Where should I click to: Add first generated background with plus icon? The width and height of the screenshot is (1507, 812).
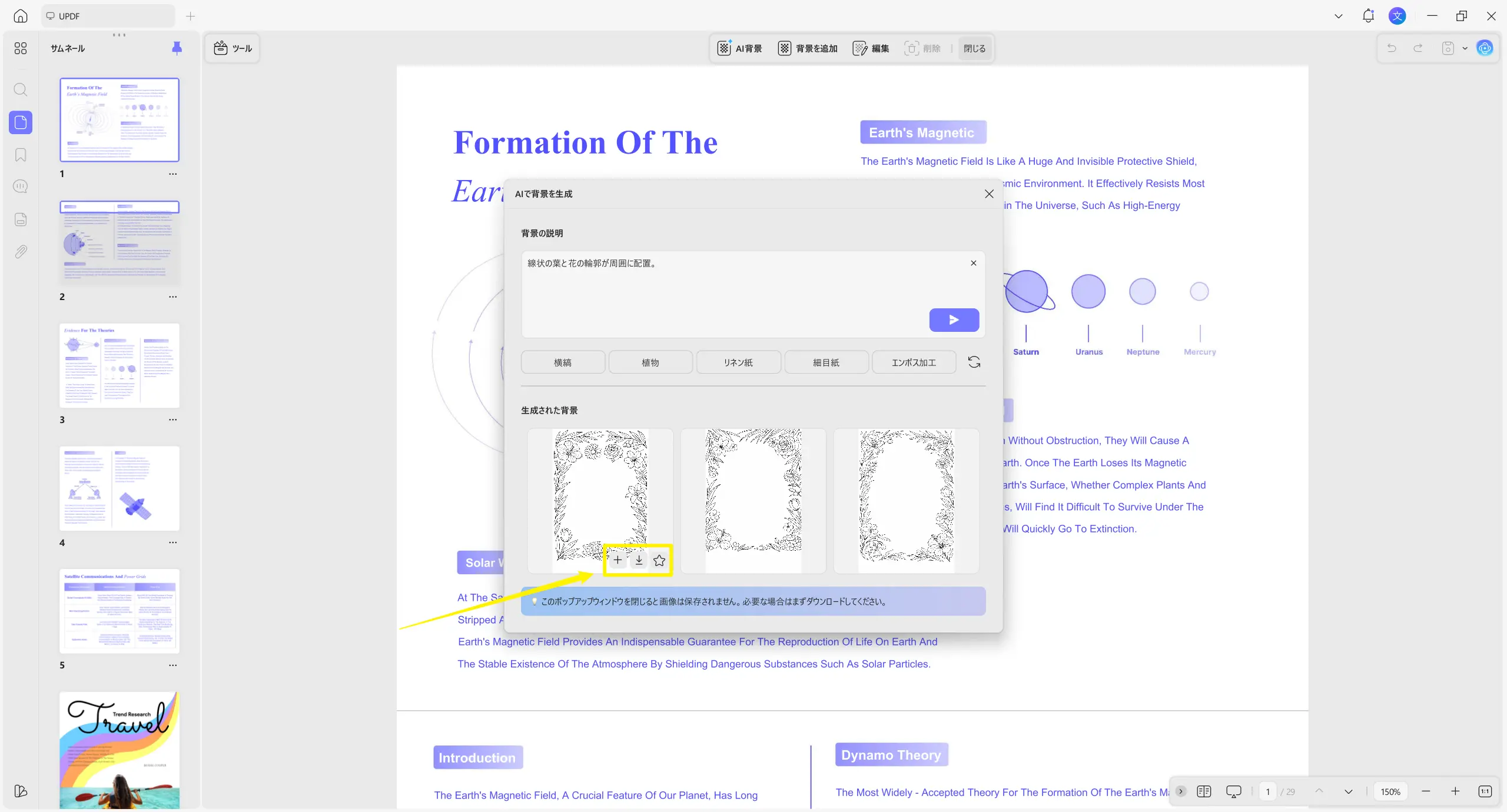(x=618, y=560)
